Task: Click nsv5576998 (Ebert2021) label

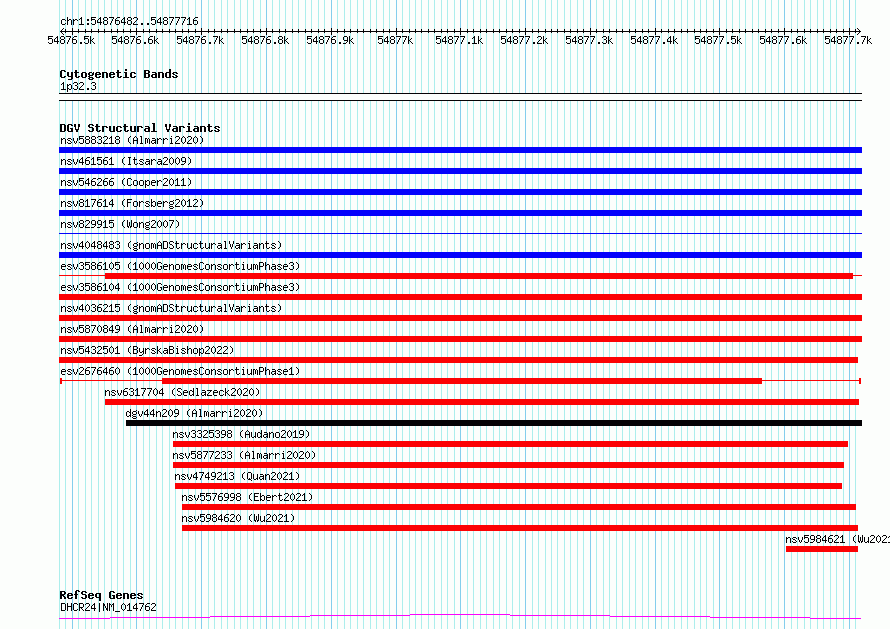Action: point(247,497)
